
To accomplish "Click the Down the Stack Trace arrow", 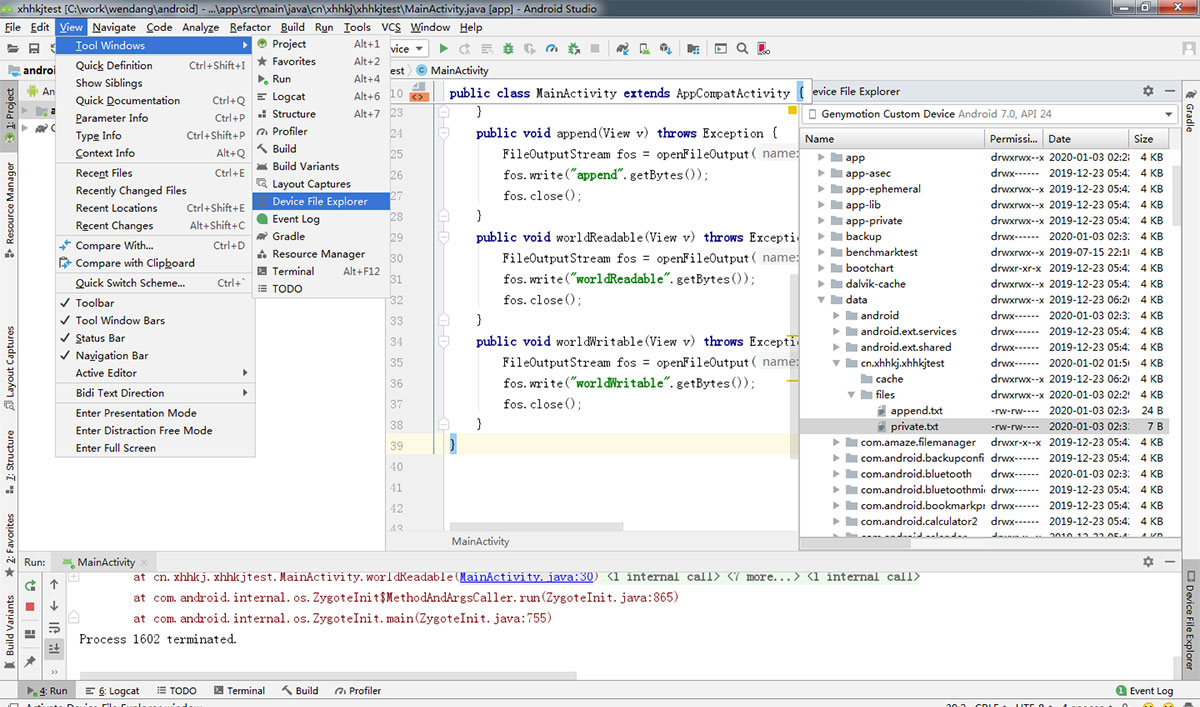I will tap(54, 606).
